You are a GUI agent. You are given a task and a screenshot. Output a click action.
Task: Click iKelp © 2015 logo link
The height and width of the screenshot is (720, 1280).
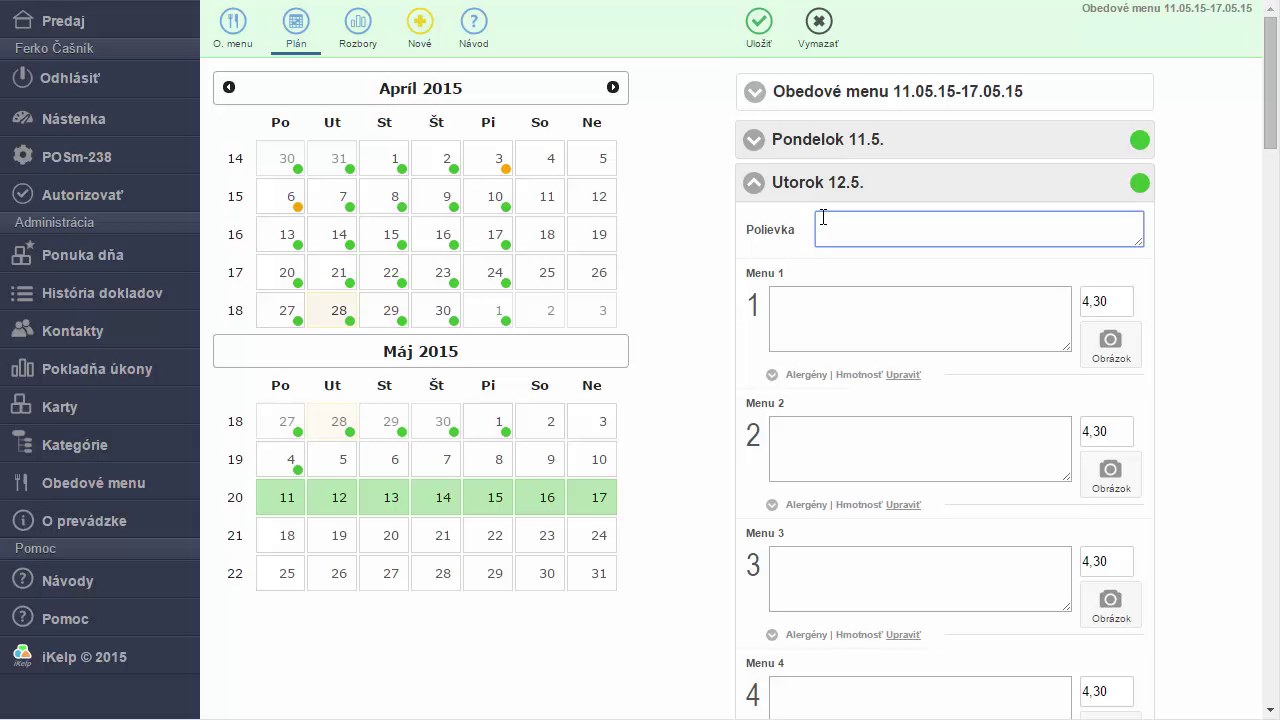click(x=100, y=657)
